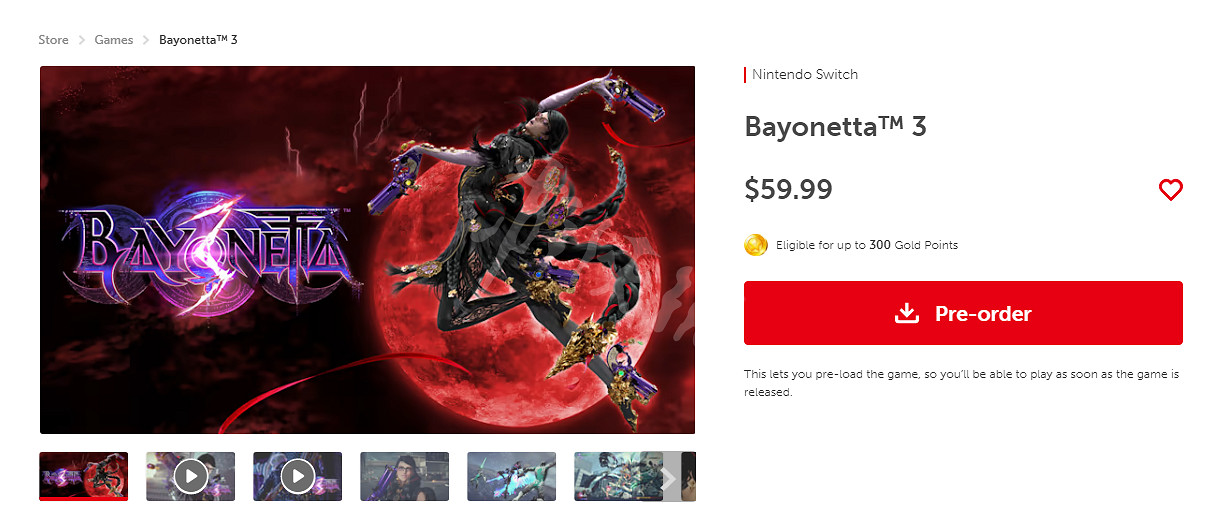
Task: Click the $59.99 price text
Action: click(788, 189)
